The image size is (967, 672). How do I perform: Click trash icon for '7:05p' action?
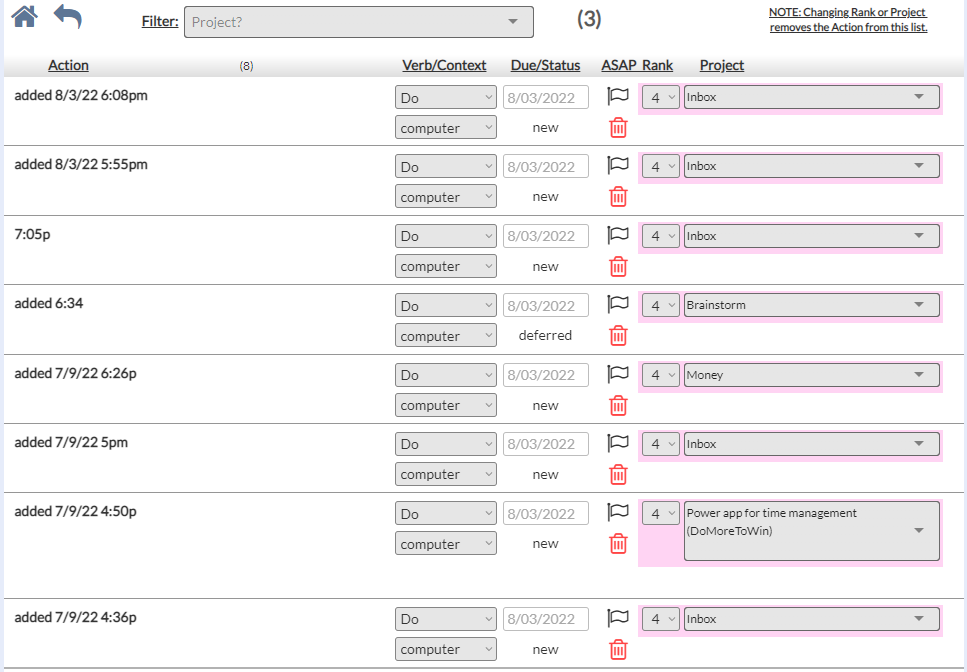619,266
